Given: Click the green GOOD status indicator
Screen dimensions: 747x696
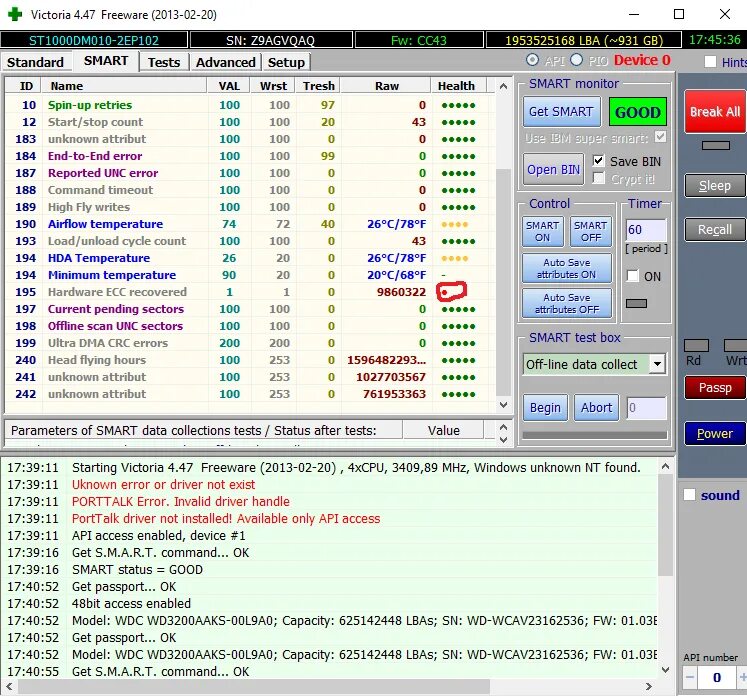Looking at the screenshot, I should [x=638, y=112].
